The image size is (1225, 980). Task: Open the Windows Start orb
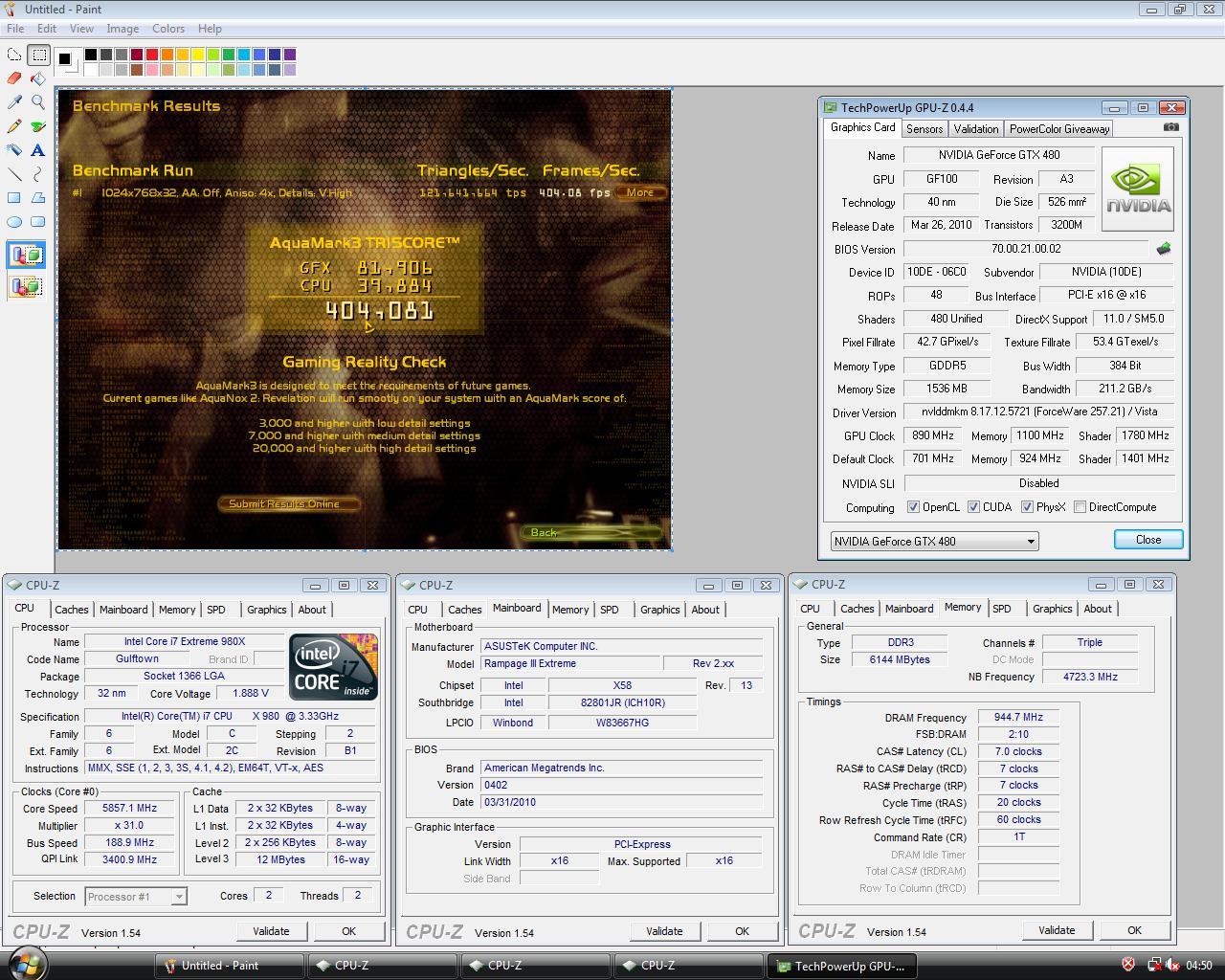[26, 964]
